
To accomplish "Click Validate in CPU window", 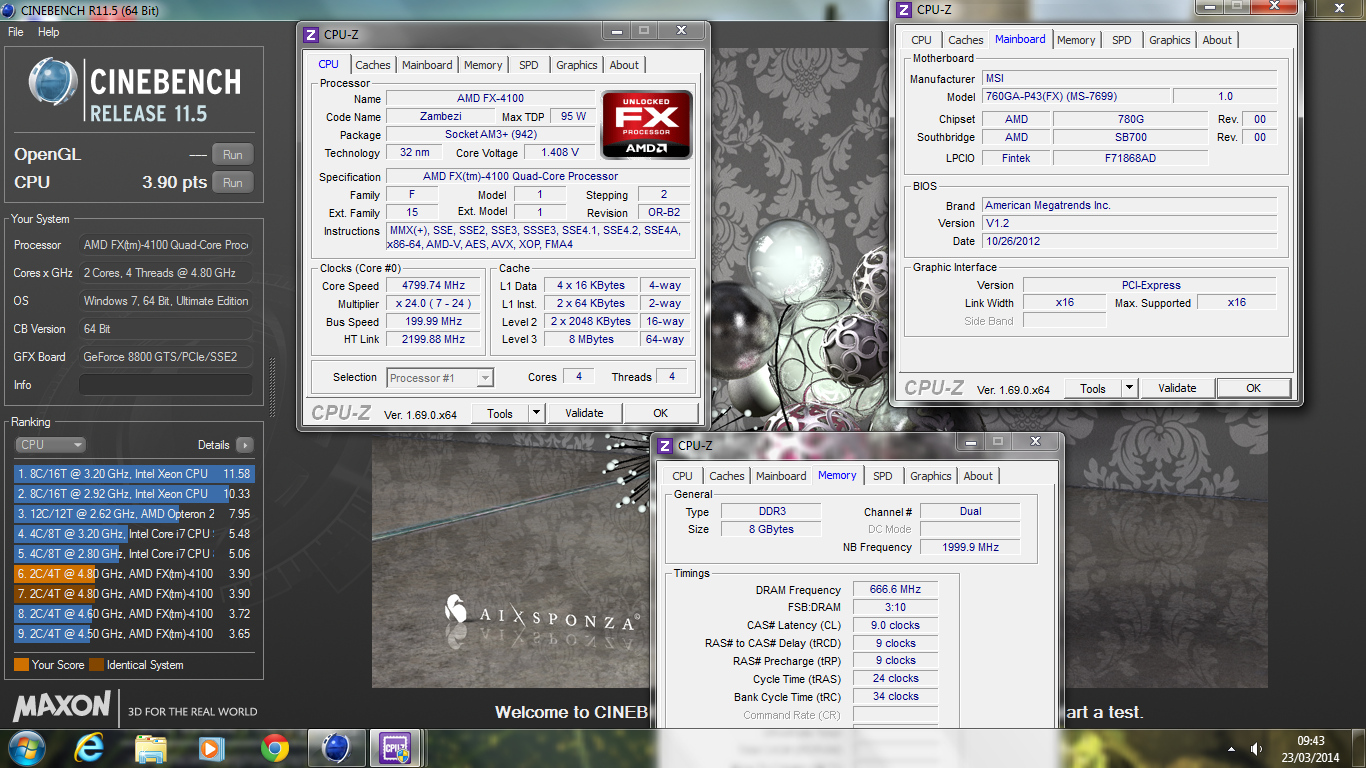I will click(584, 413).
